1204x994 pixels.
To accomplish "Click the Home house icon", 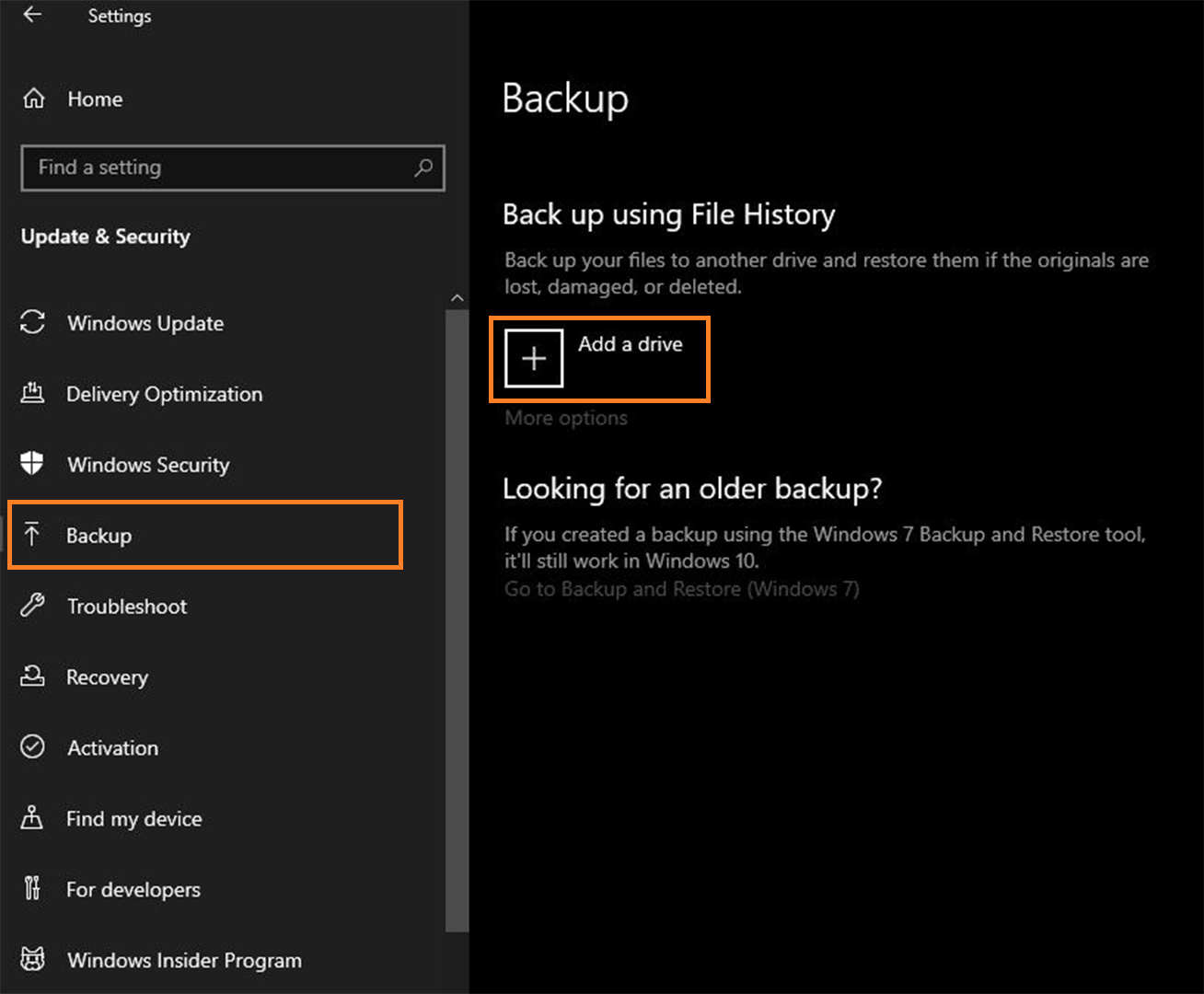I will point(34,98).
